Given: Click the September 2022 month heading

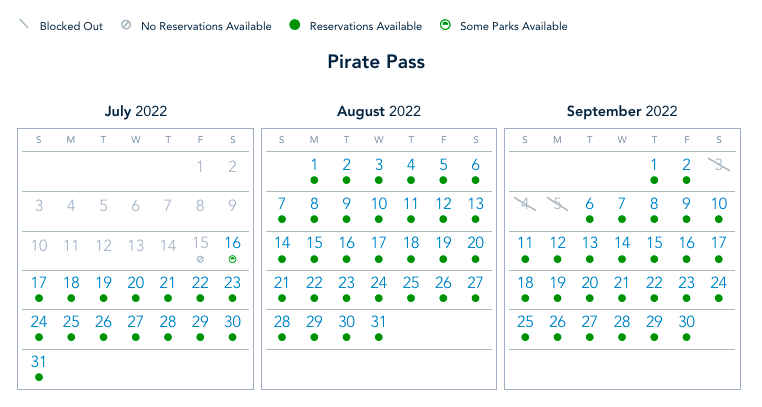Looking at the screenshot, I should [x=622, y=111].
